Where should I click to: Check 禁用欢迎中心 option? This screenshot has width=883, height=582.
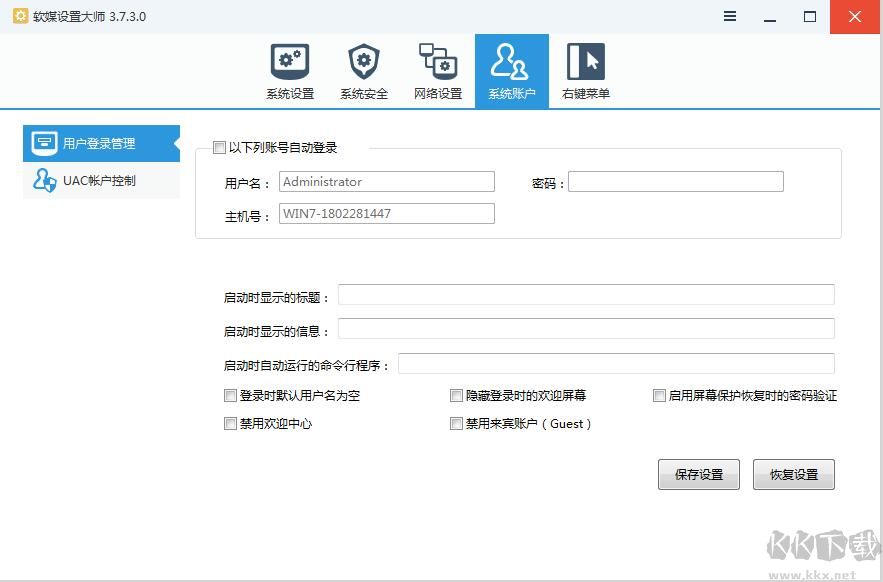[230, 424]
